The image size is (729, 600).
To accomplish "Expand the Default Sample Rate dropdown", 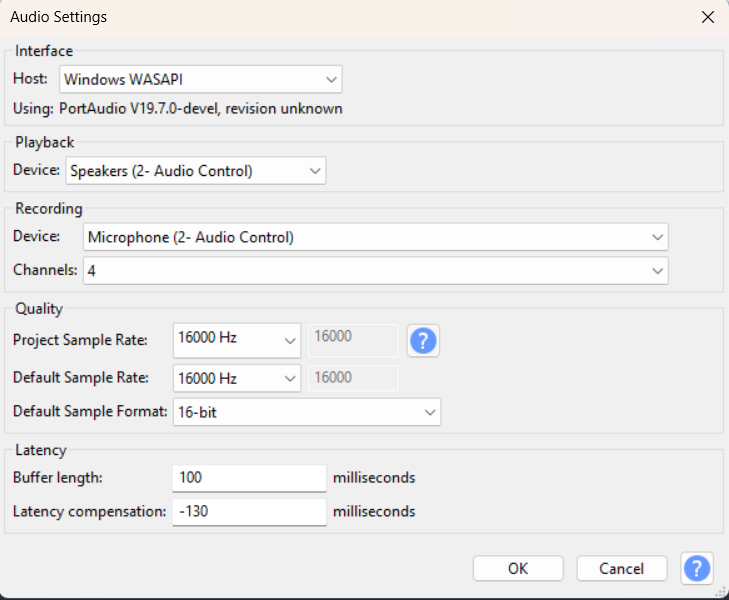I will pyautogui.click(x=237, y=378).
